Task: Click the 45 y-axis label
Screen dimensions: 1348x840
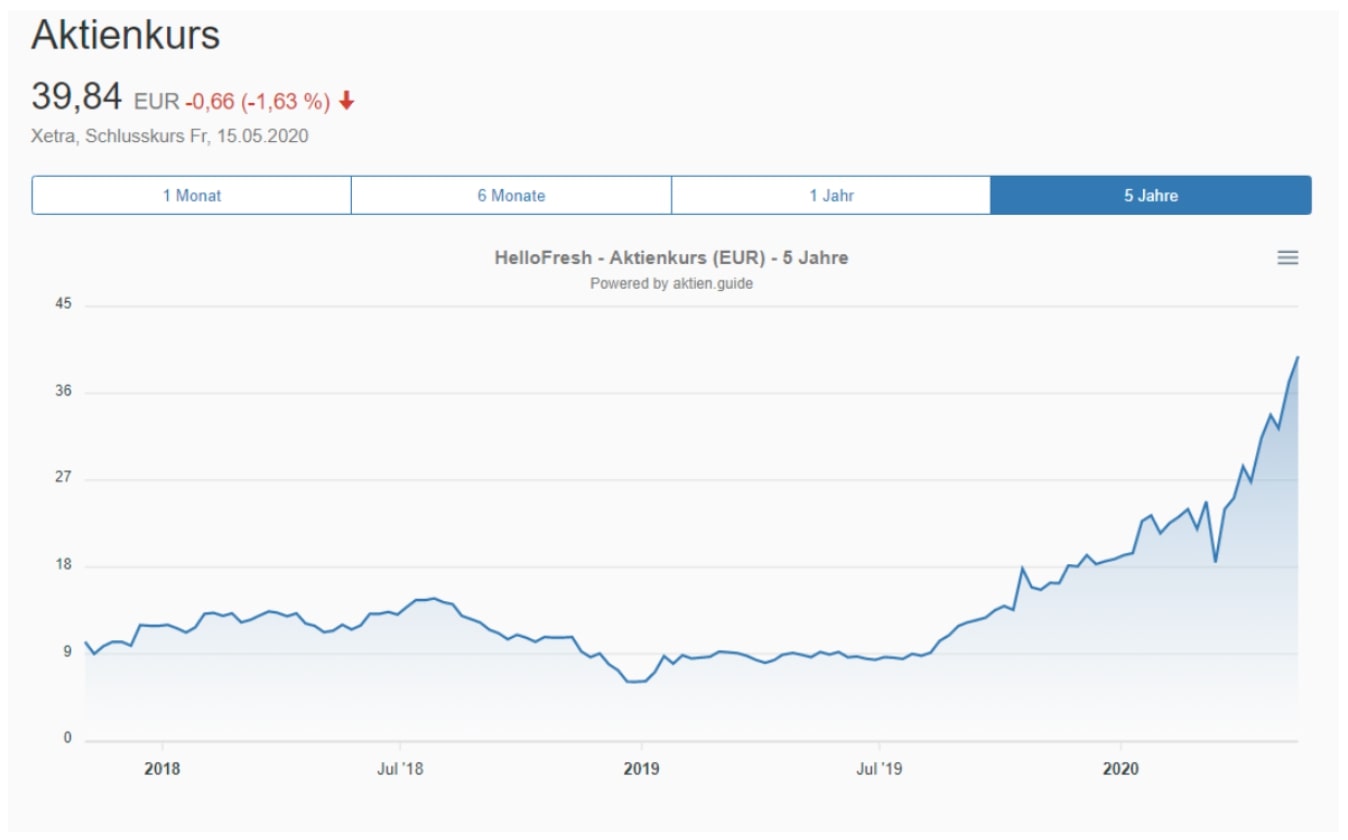Action: 64,304
